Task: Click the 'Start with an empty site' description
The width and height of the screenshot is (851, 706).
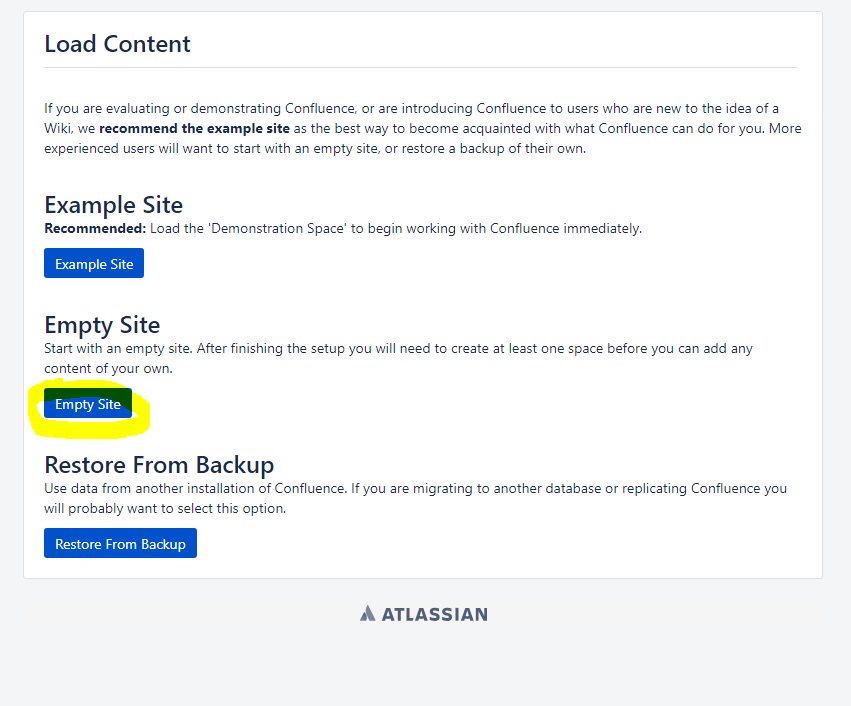Action: (x=398, y=358)
